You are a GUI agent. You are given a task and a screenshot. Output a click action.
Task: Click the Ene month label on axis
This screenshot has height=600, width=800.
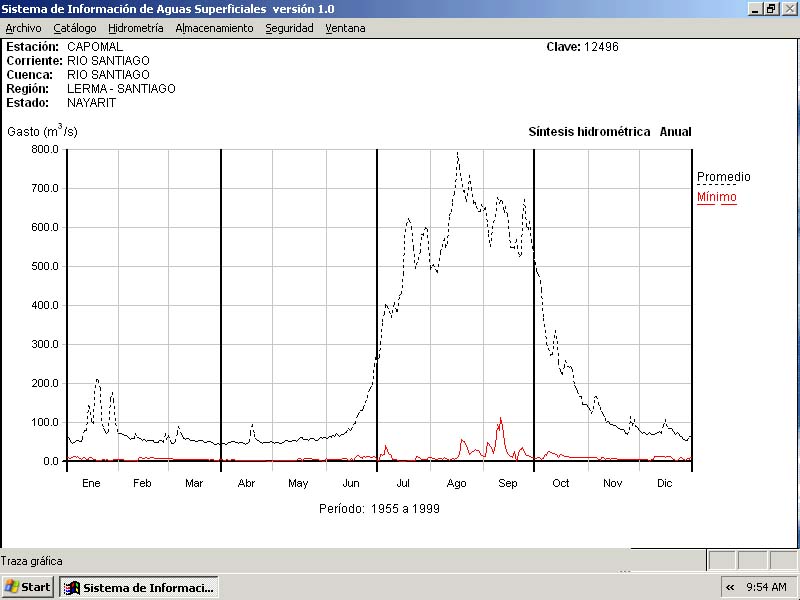(91, 483)
